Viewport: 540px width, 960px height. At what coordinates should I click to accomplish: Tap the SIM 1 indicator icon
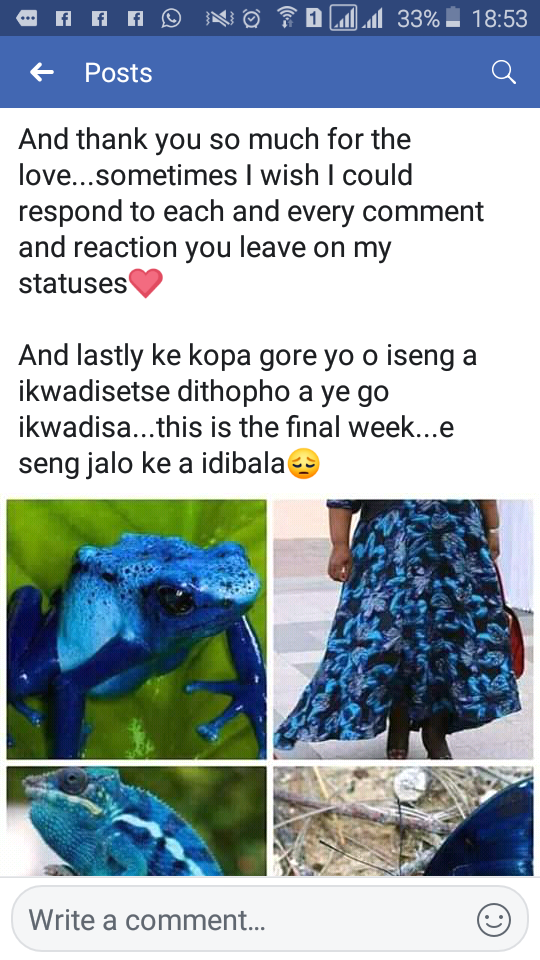click(313, 18)
